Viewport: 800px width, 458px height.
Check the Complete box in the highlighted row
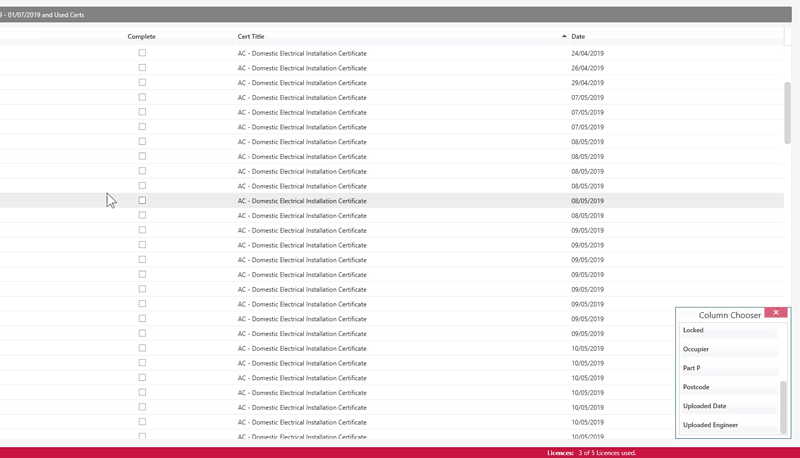click(142, 201)
